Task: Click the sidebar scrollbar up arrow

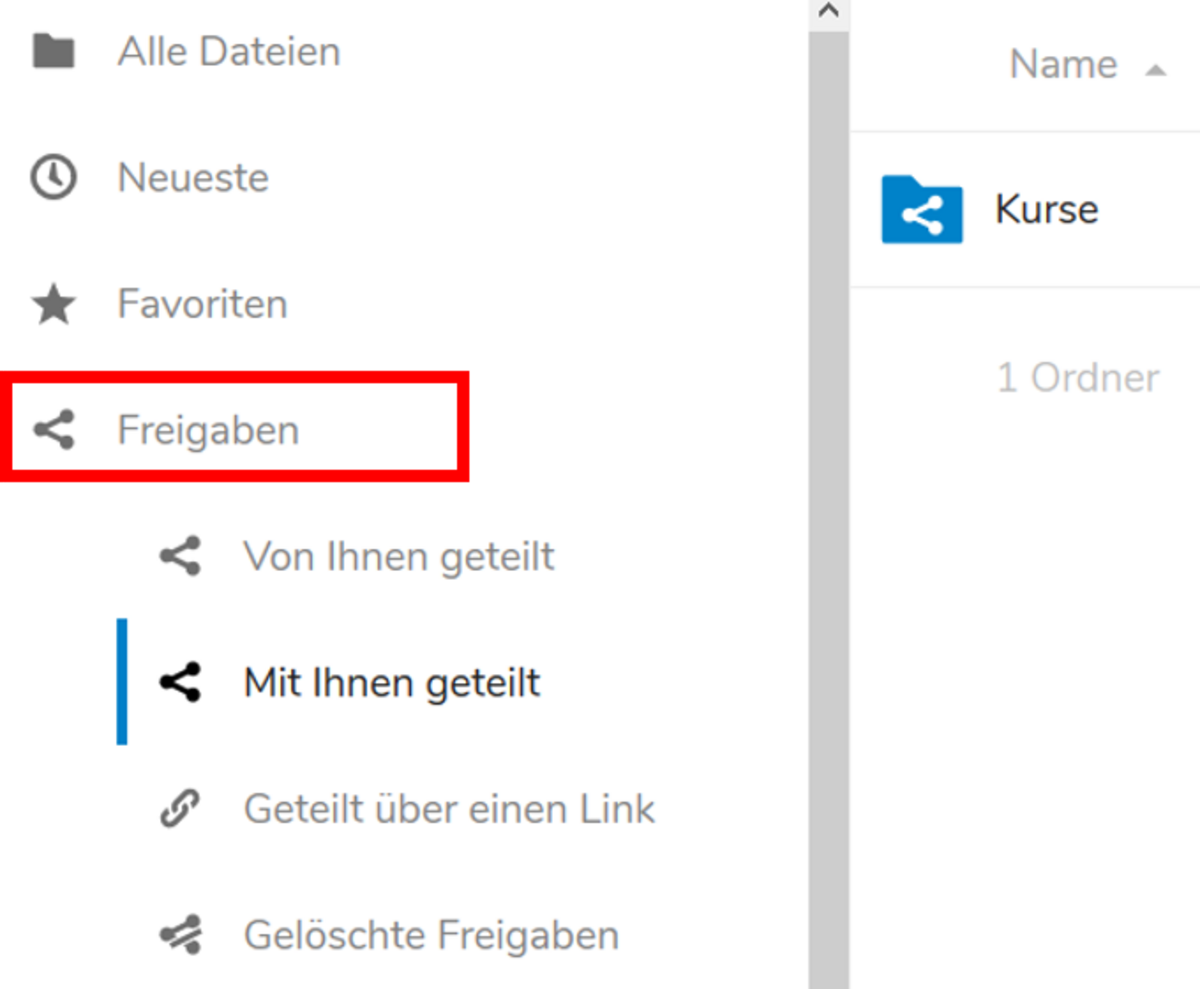Action: tap(829, 12)
